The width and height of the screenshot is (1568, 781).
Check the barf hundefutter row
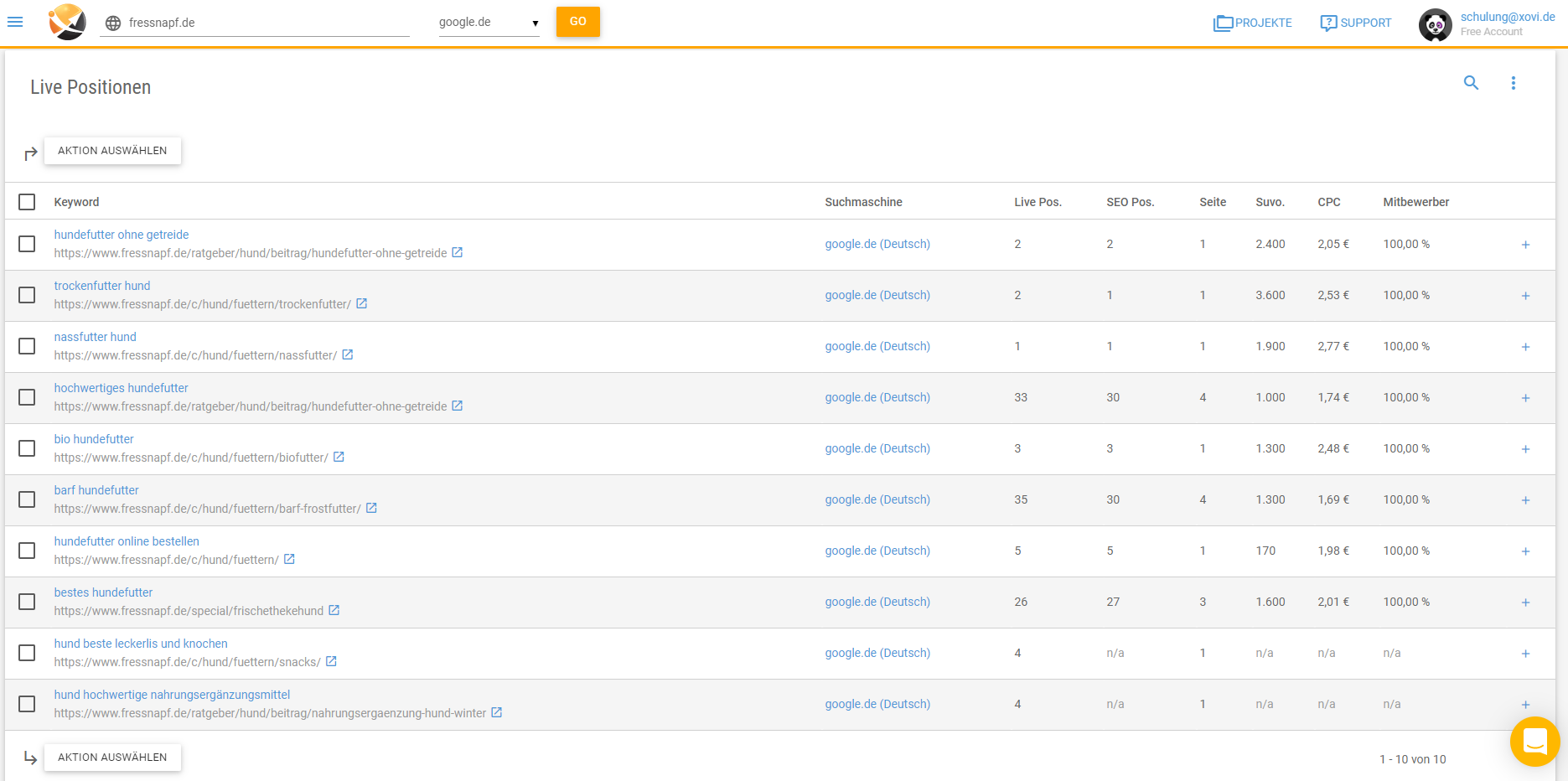click(x=27, y=499)
